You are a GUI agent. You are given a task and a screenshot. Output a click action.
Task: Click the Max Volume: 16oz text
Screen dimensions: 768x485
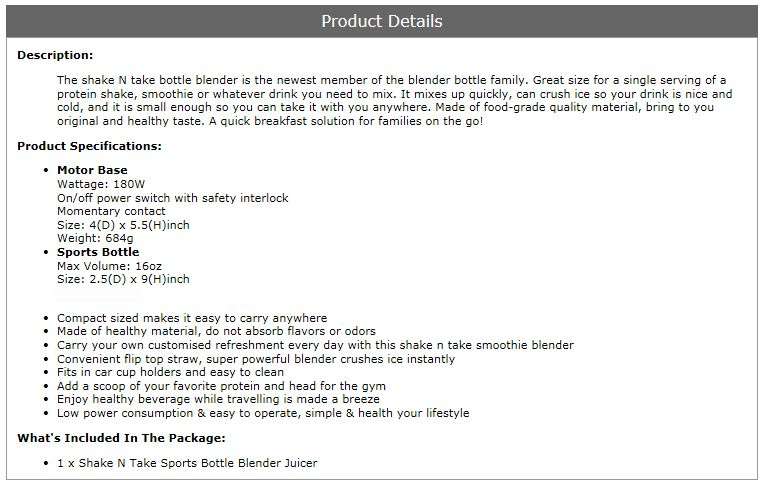(x=109, y=267)
